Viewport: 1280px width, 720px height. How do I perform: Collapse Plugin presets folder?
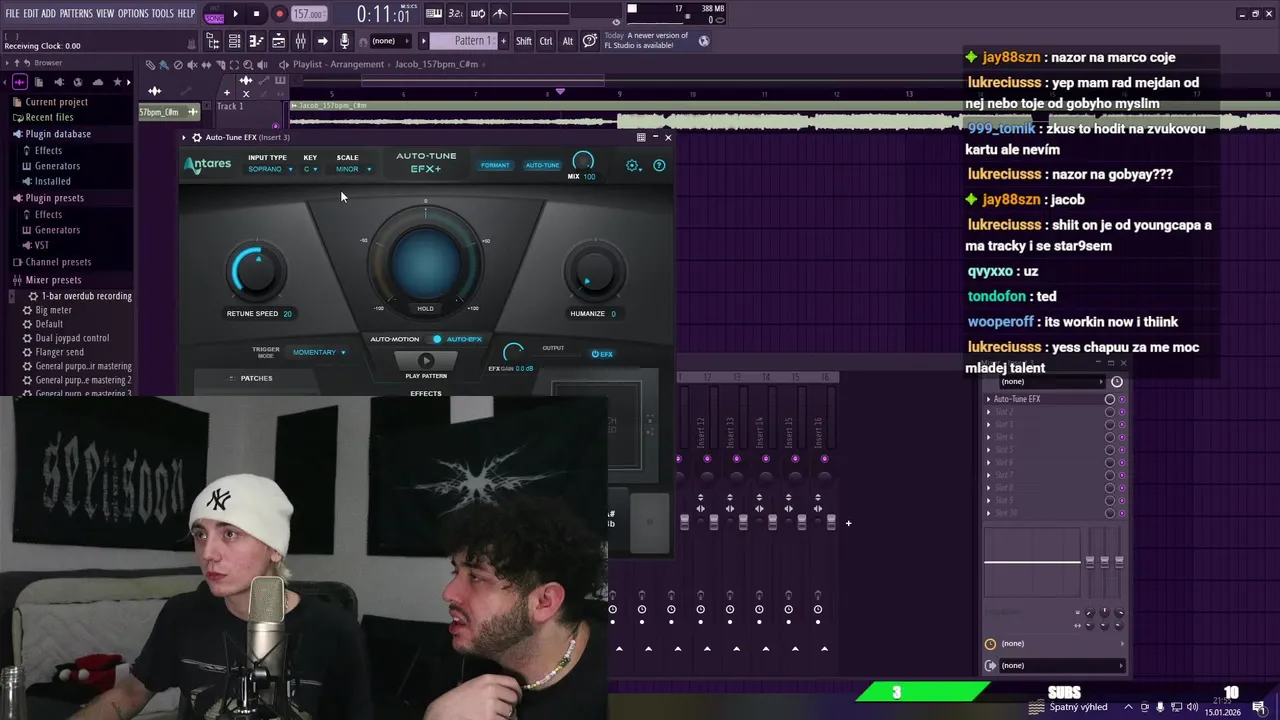click(54, 198)
